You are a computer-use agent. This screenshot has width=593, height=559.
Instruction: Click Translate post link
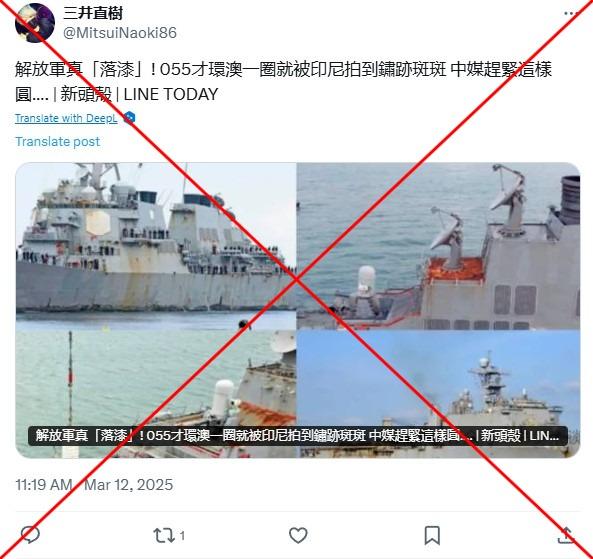click(57, 141)
